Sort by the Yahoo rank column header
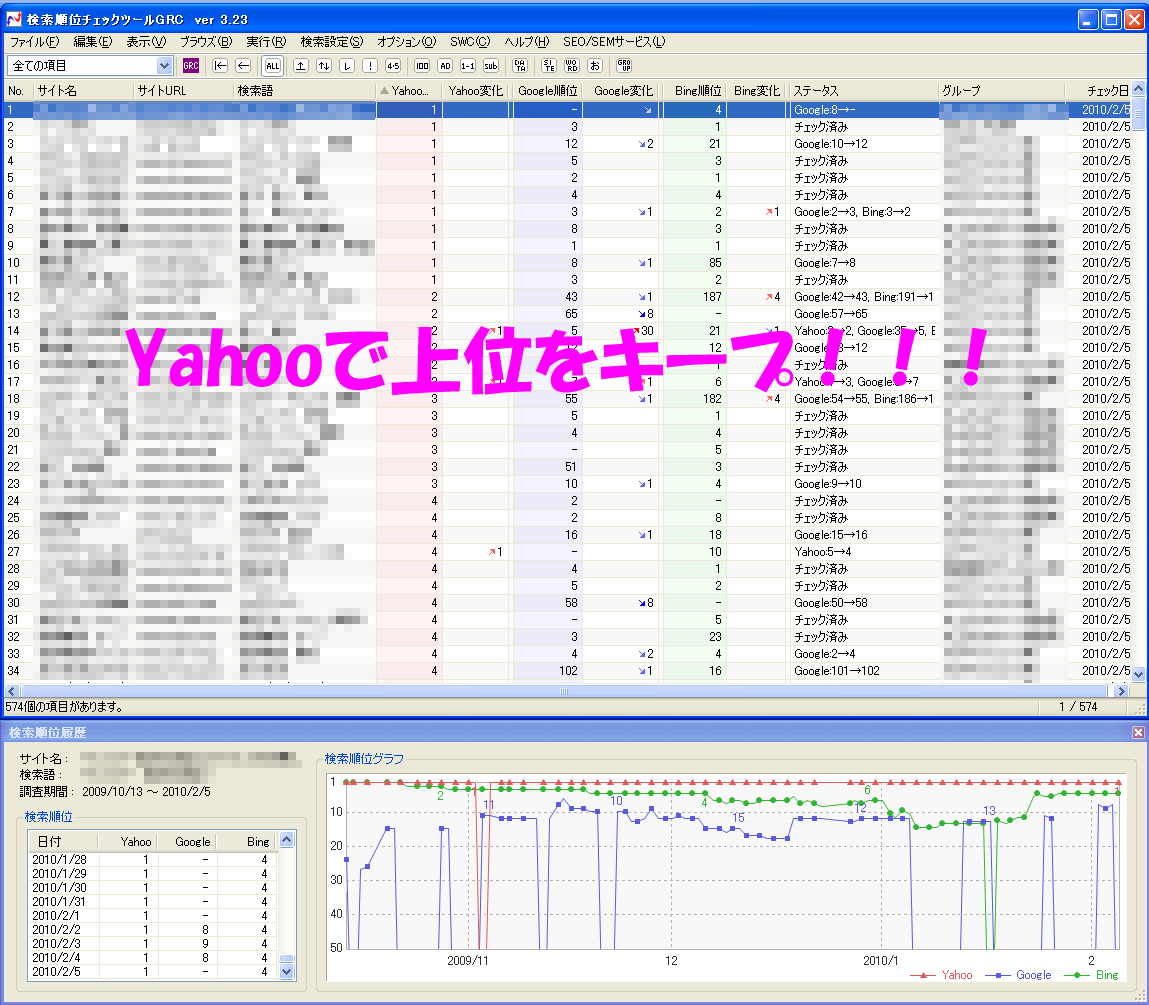 (409, 91)
